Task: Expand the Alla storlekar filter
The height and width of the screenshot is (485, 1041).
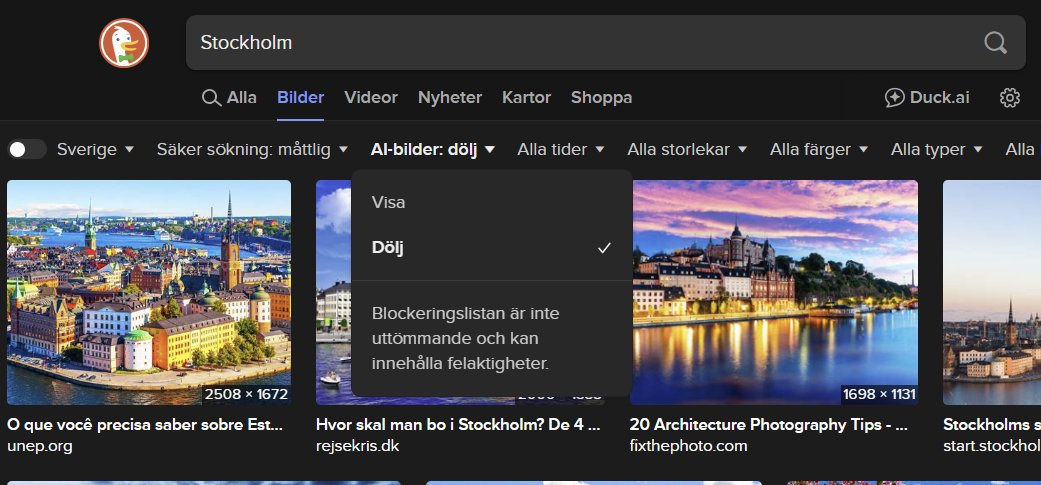Action: coord(687,149)
